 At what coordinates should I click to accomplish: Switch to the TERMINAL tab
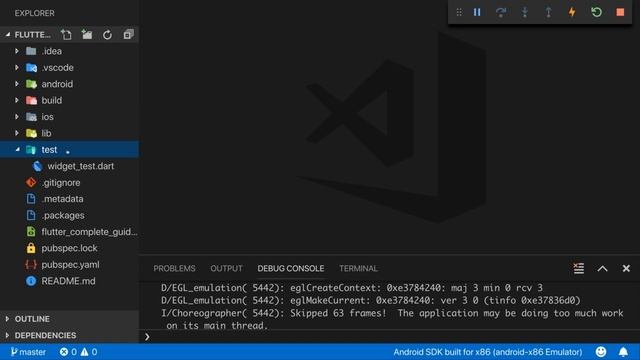(358, 268)
